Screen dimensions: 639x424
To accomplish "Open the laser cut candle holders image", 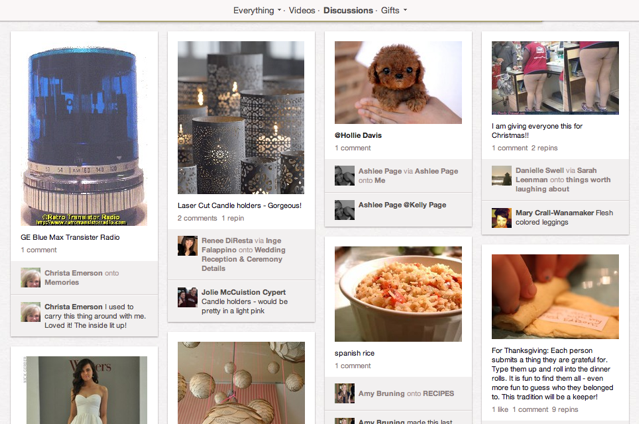I will point(241,117).
